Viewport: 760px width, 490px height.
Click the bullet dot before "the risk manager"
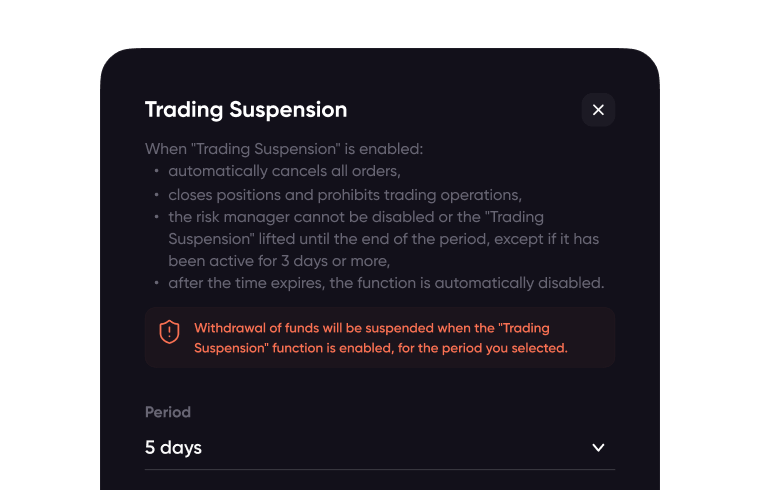pos(157,217)
